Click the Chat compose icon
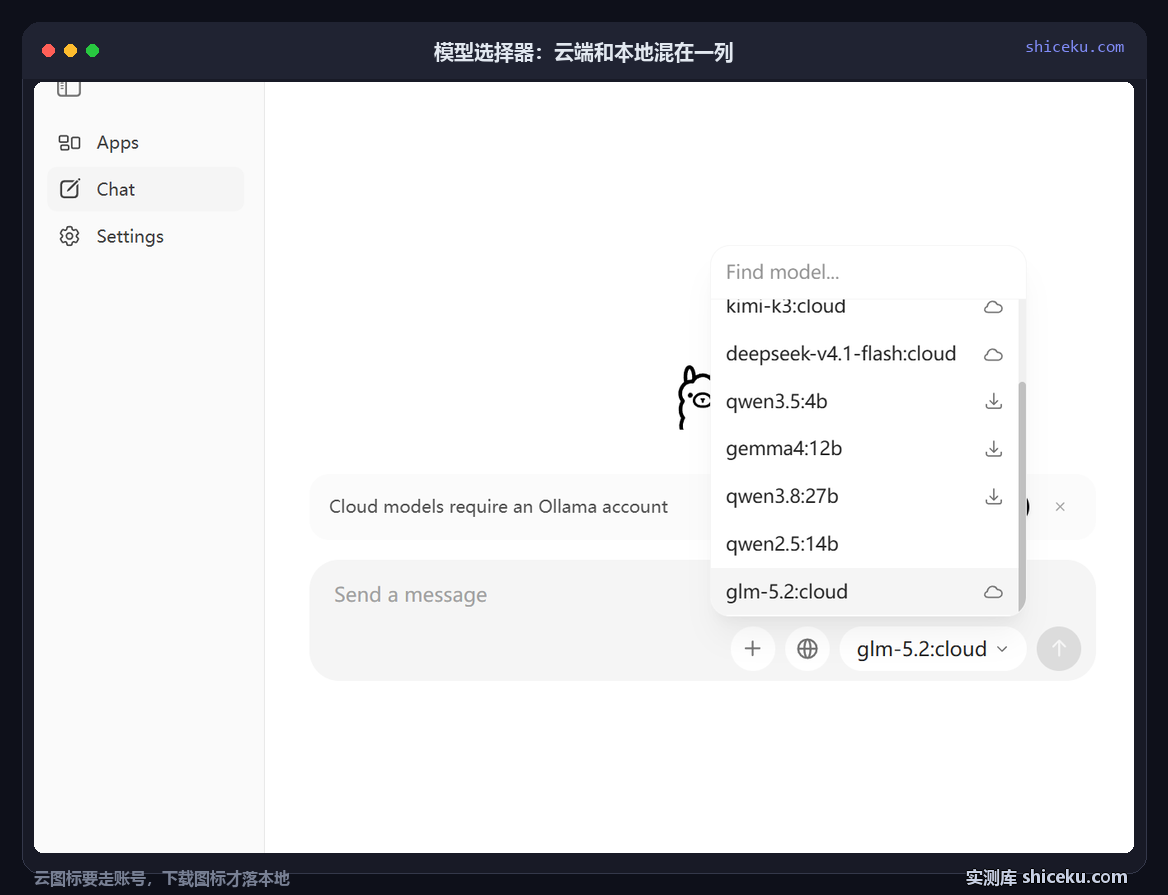 69,189
